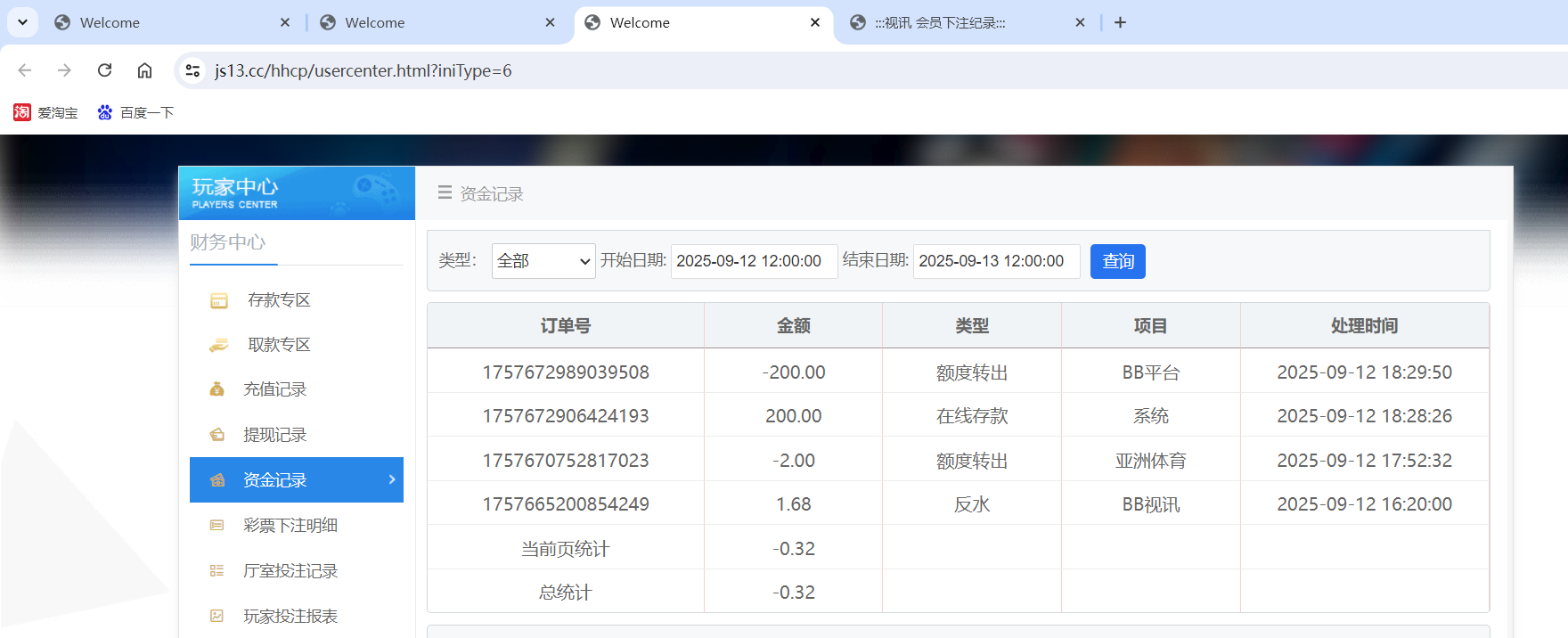
Task: Click the 开始日期 start date field
Action: [753, 261]
